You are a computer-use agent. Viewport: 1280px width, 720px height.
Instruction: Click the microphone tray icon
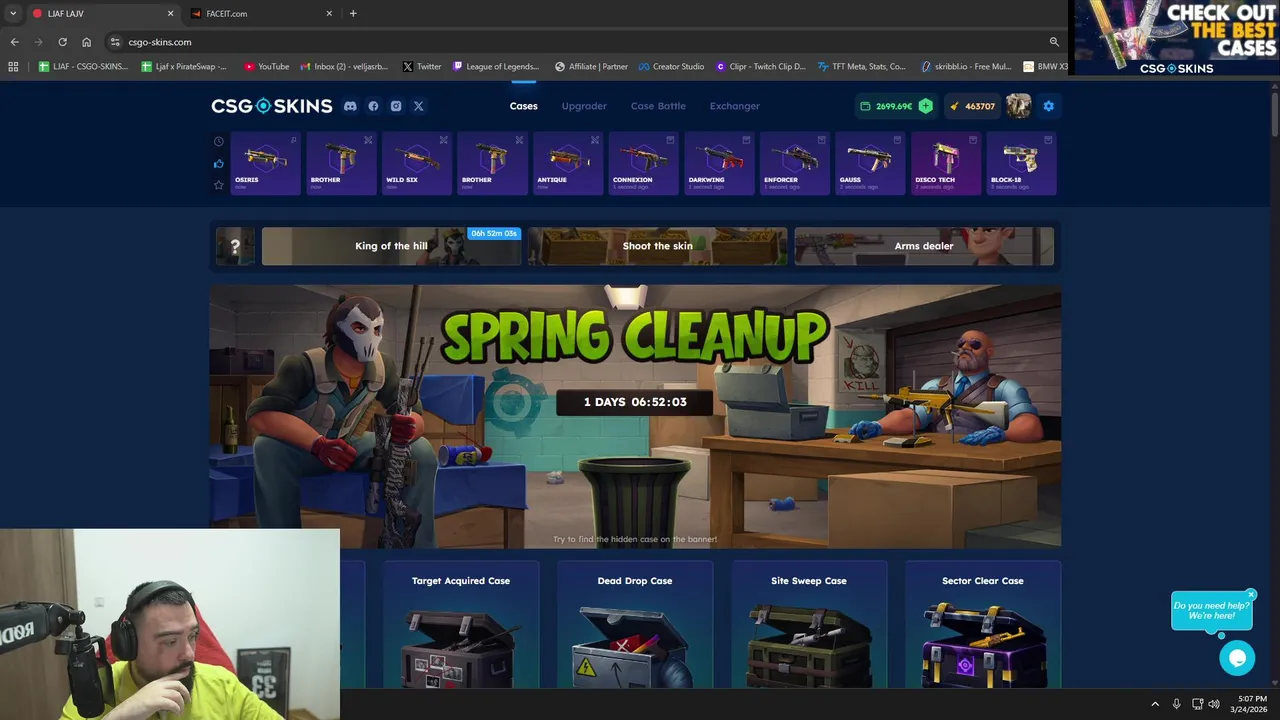[x=1176, y=704]
